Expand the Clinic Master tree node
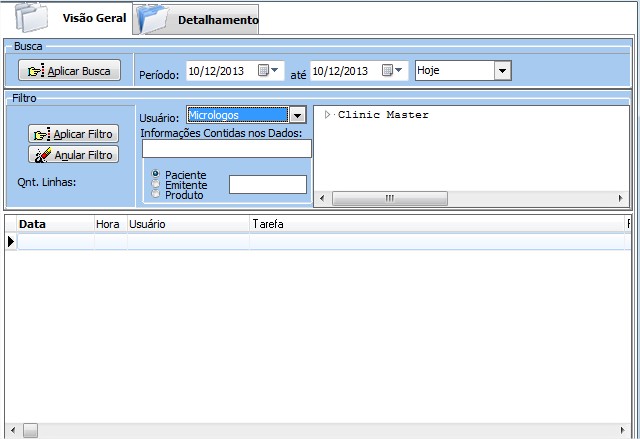 click(x=327, y=115)
